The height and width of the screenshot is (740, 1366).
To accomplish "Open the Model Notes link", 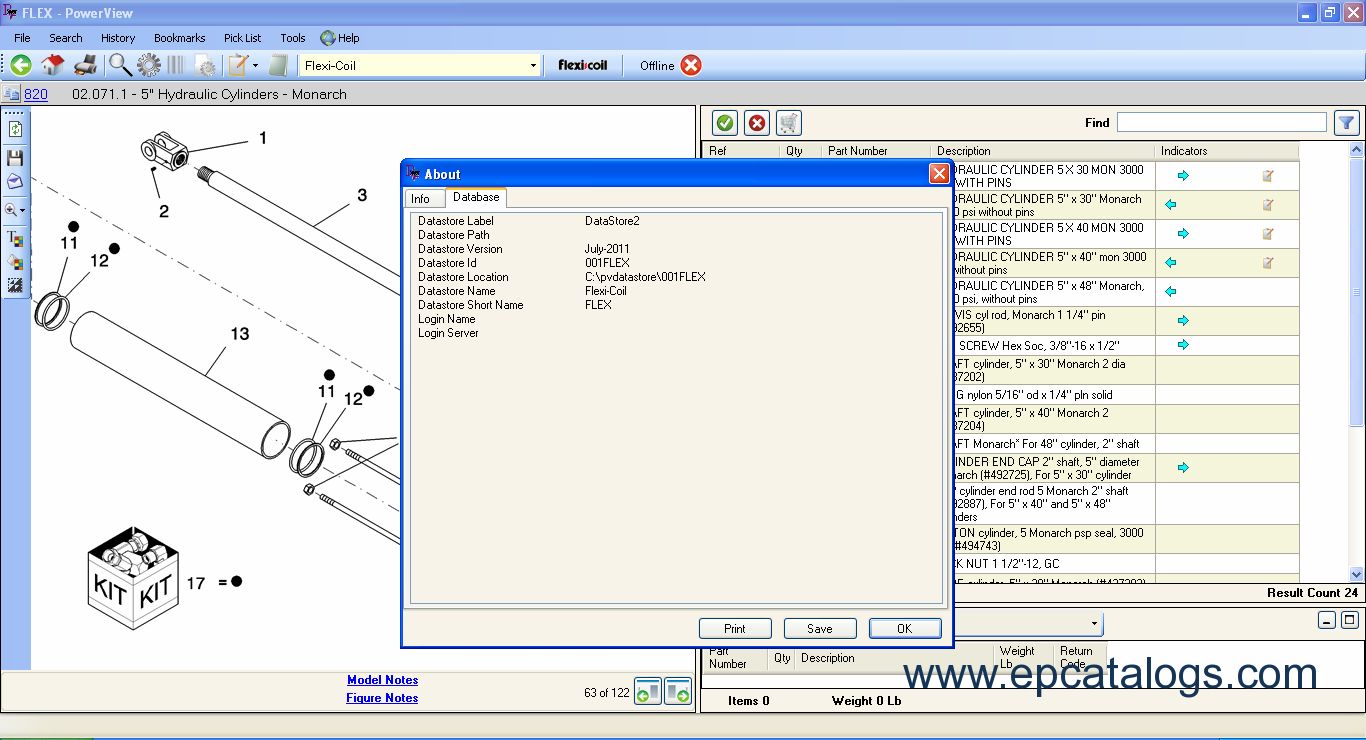I will (382, 680).
